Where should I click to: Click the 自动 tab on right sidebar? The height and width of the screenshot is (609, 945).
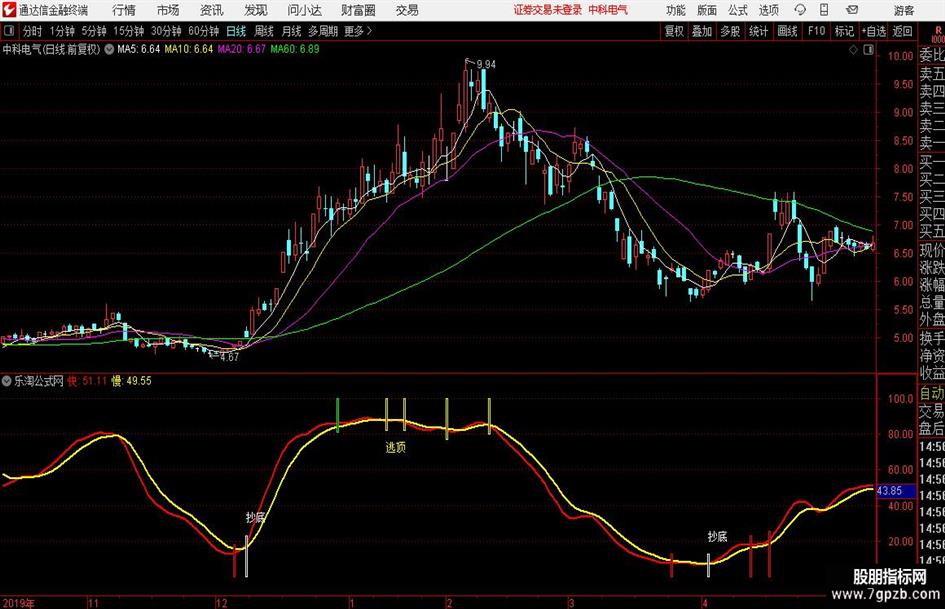(932, 393)
